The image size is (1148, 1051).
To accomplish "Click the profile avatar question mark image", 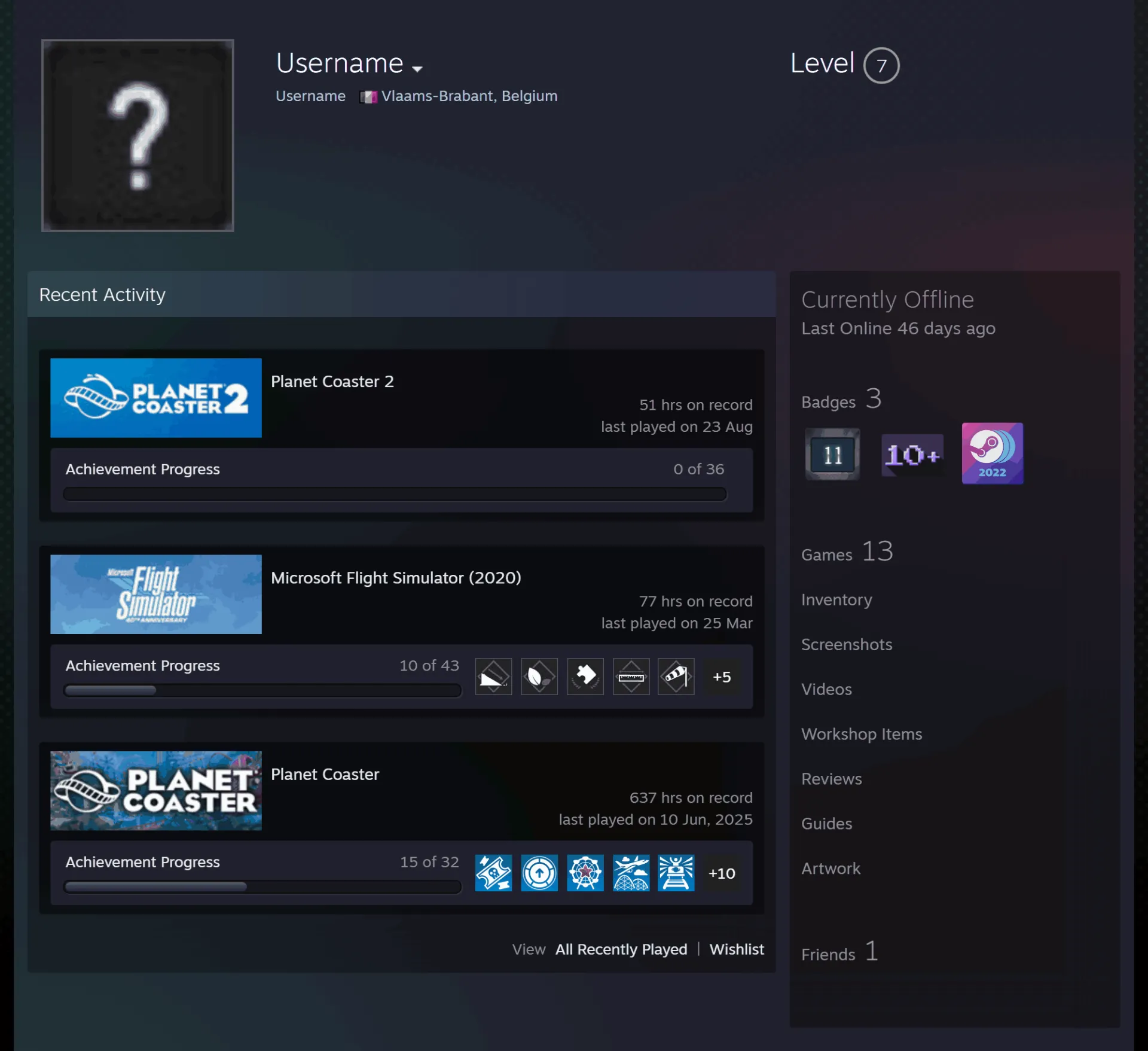I will 138,135.
